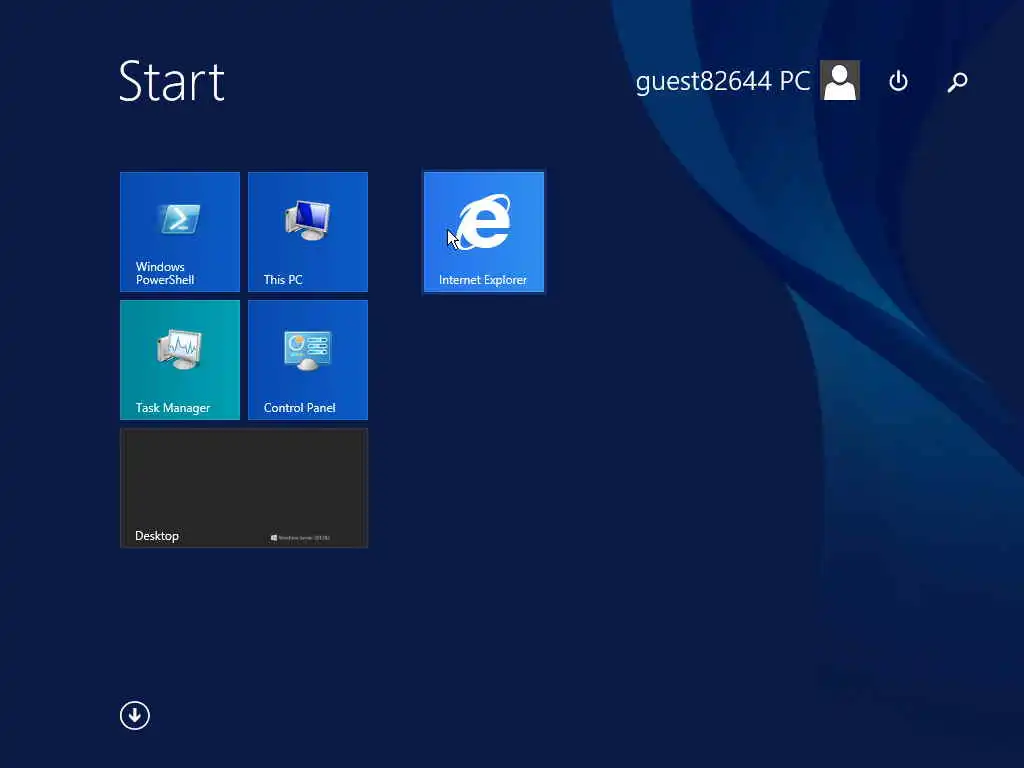Switch to the Desktop tile

244,488
